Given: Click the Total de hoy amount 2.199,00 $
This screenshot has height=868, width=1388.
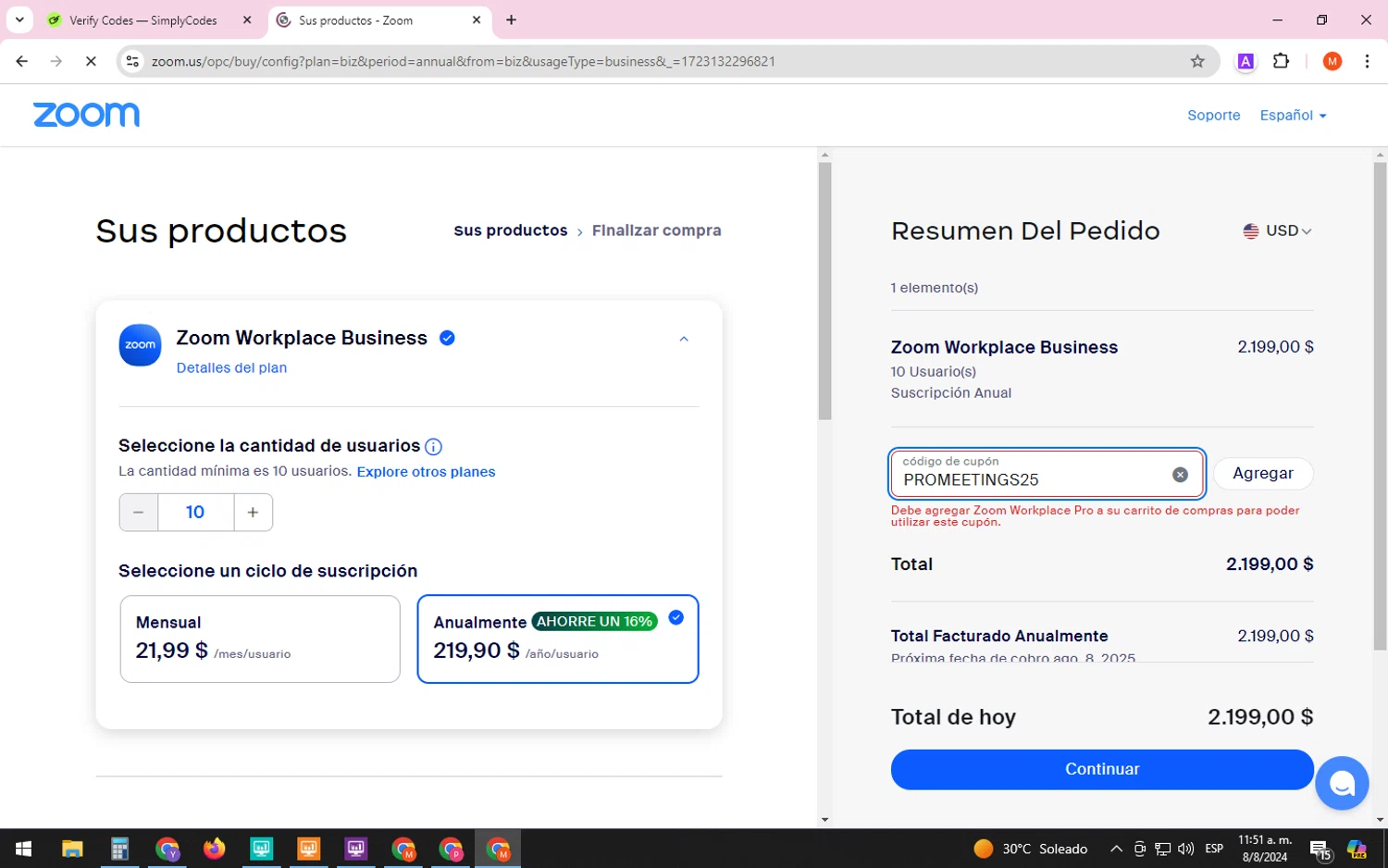Looking at the screenshot, I should coord(1260,716).
